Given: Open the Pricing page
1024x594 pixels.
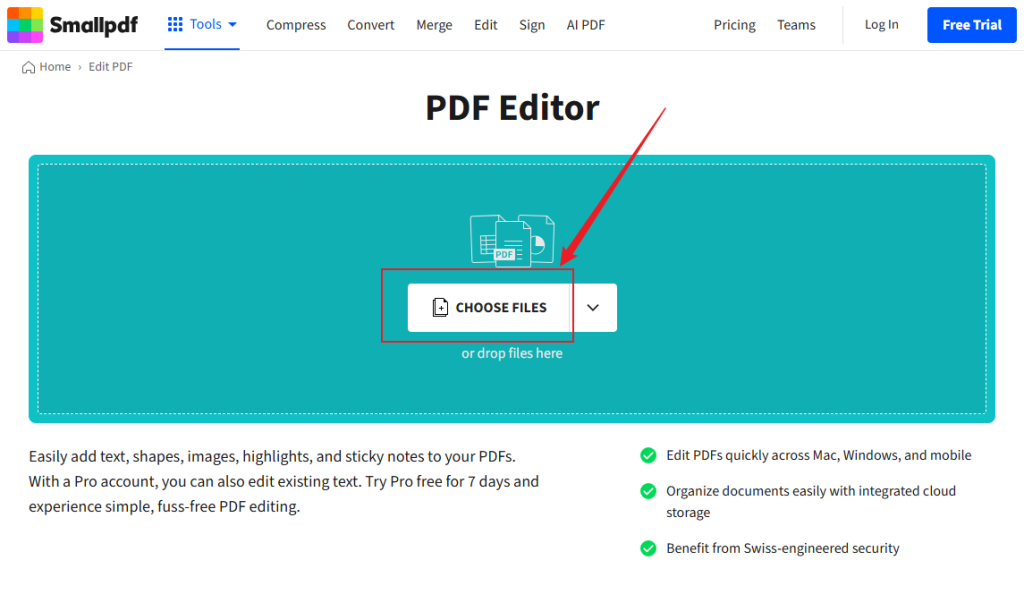Looking at the screenshot, I should coord(734,24).
